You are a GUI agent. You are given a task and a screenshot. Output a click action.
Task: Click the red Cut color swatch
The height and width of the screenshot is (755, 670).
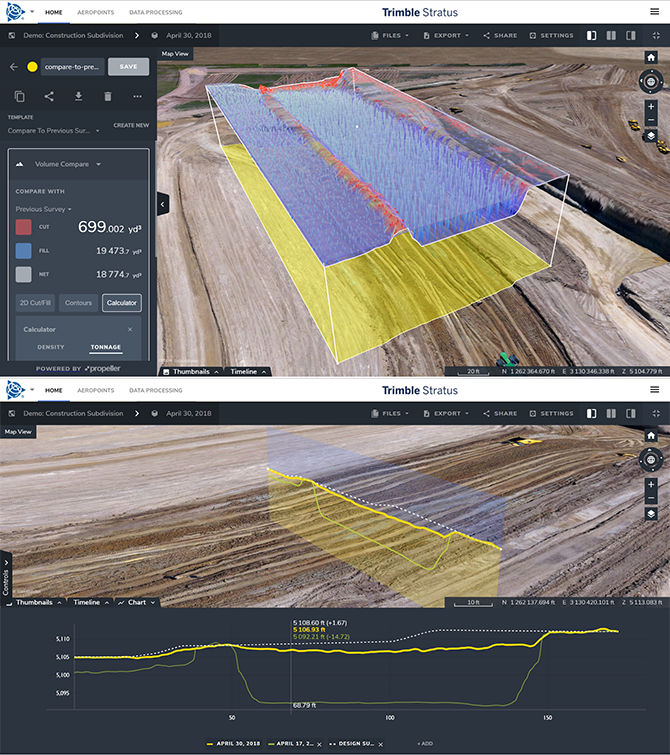tap(24, 227)
